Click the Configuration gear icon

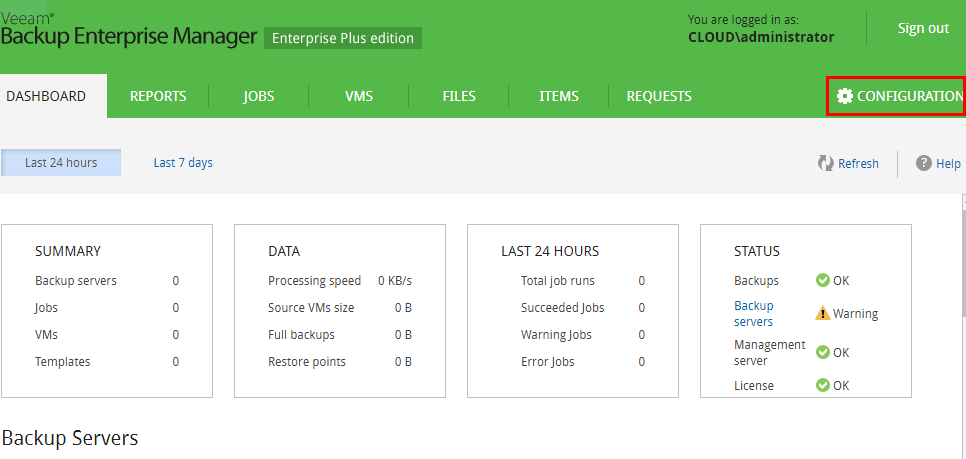coord(845,96)
